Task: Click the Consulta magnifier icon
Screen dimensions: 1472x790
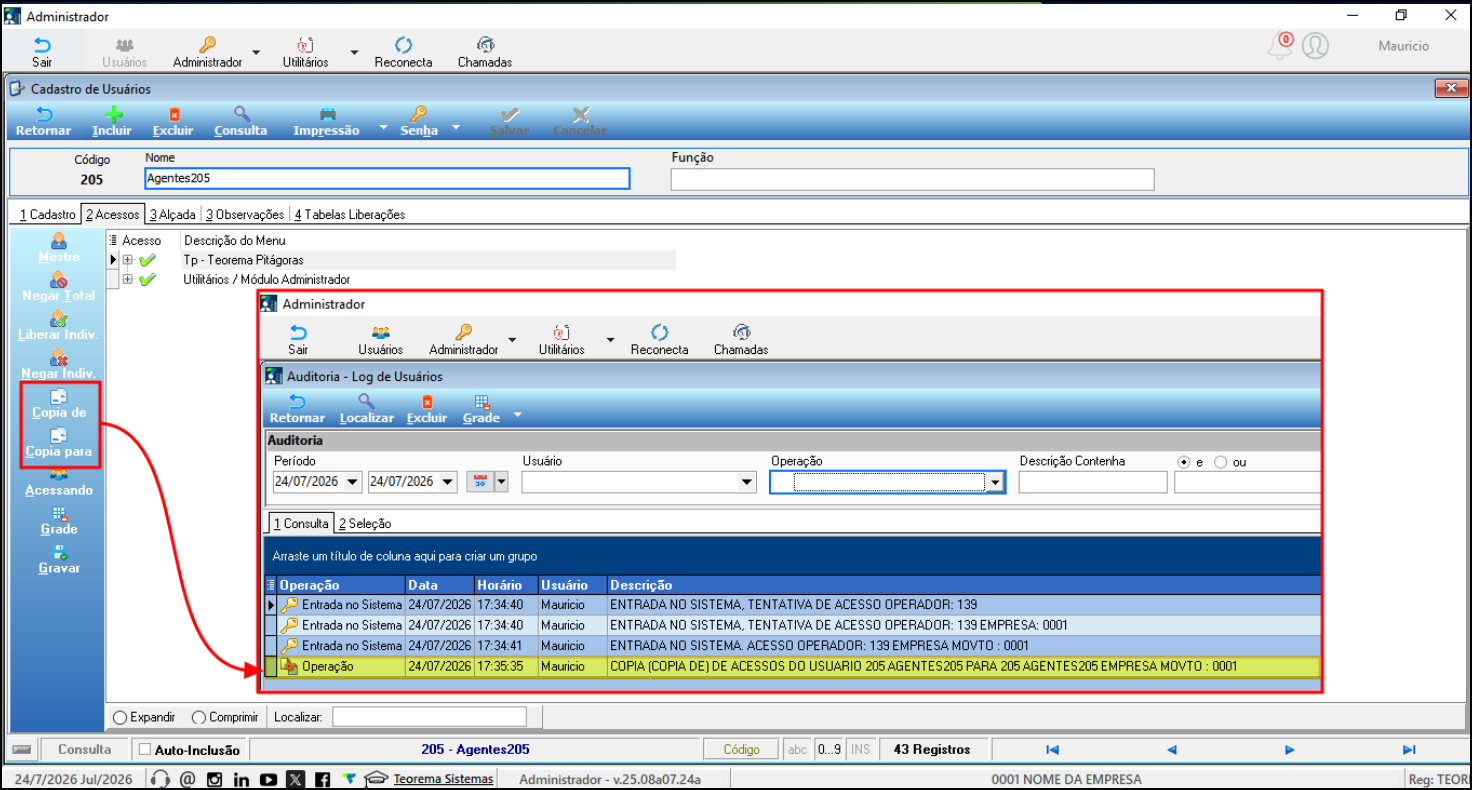Action: tap(241, 114)
